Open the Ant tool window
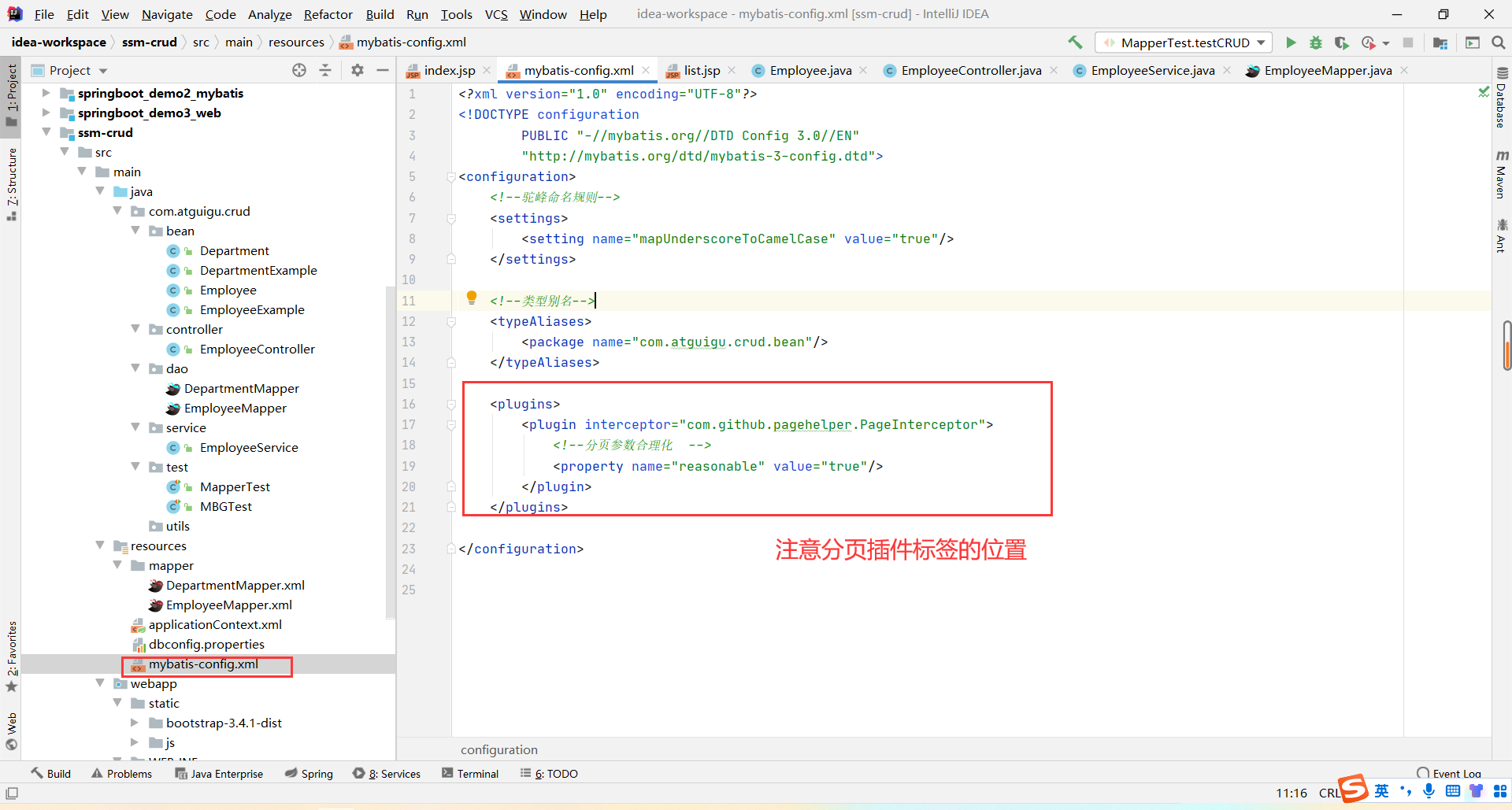The height and width of the screenshot is (810, 1512). [1502, 236]
